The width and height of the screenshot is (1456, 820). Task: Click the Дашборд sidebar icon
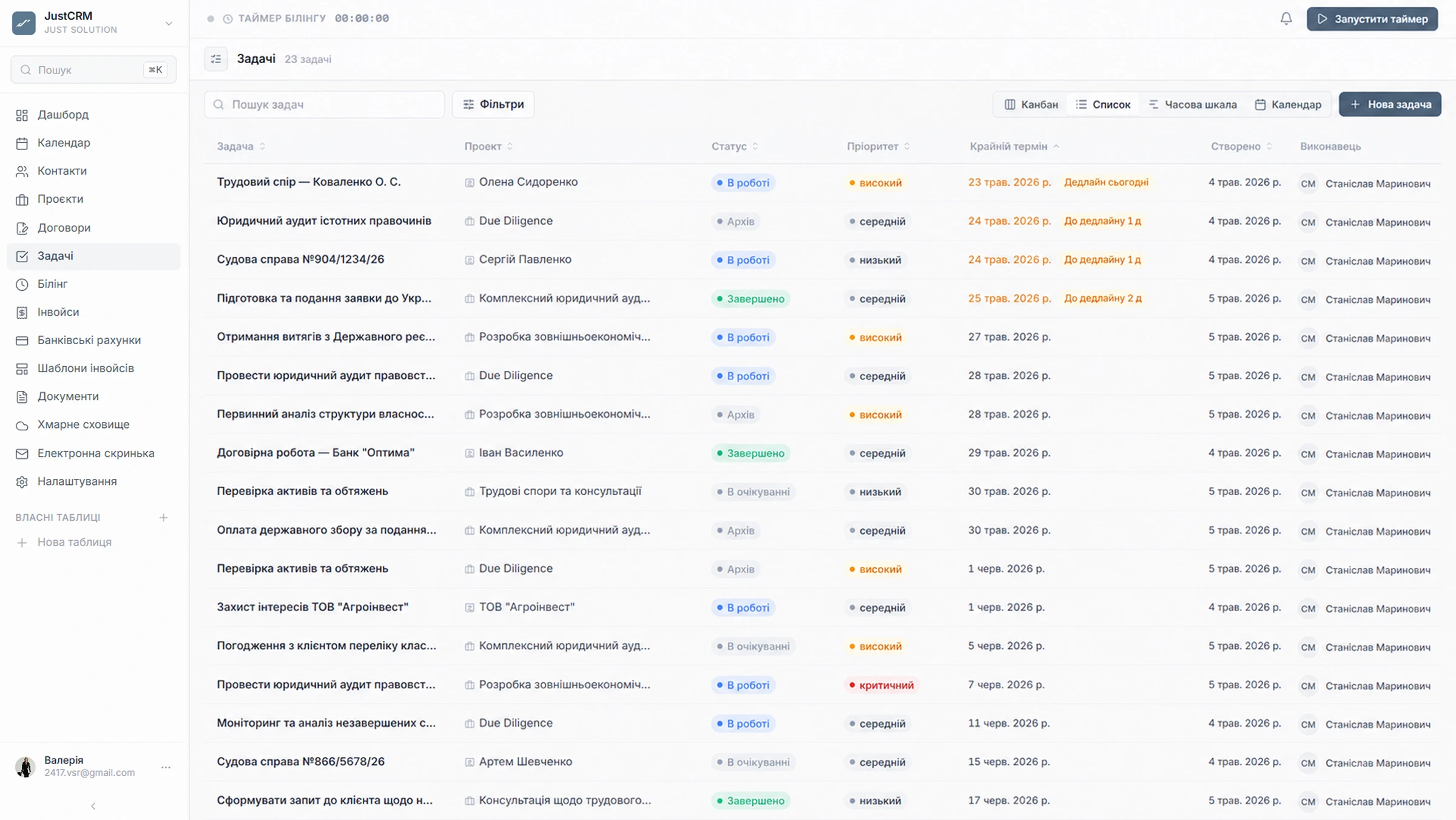22,115
